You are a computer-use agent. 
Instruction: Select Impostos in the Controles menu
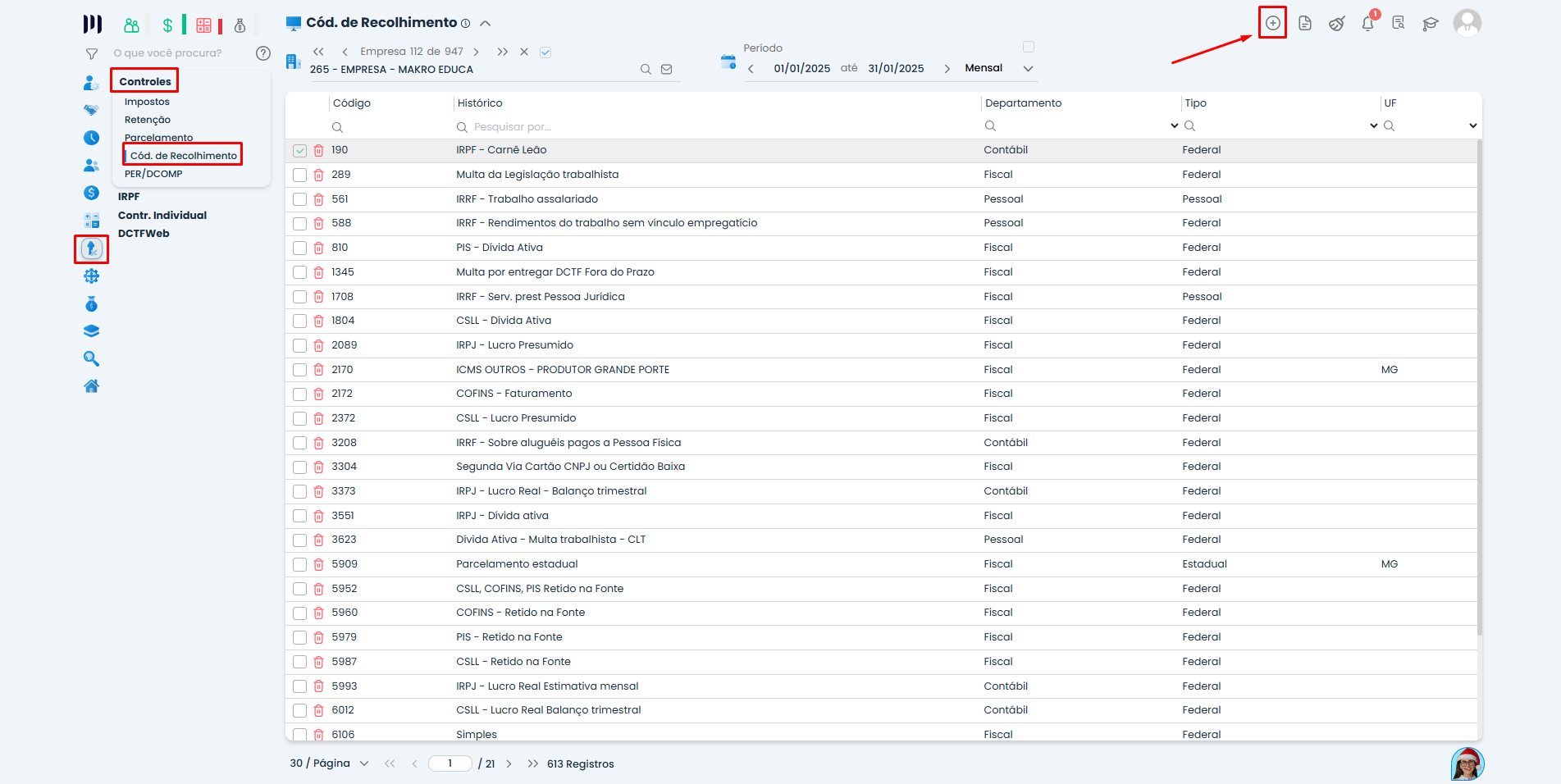pyautogui.click(x=147, y=102)
